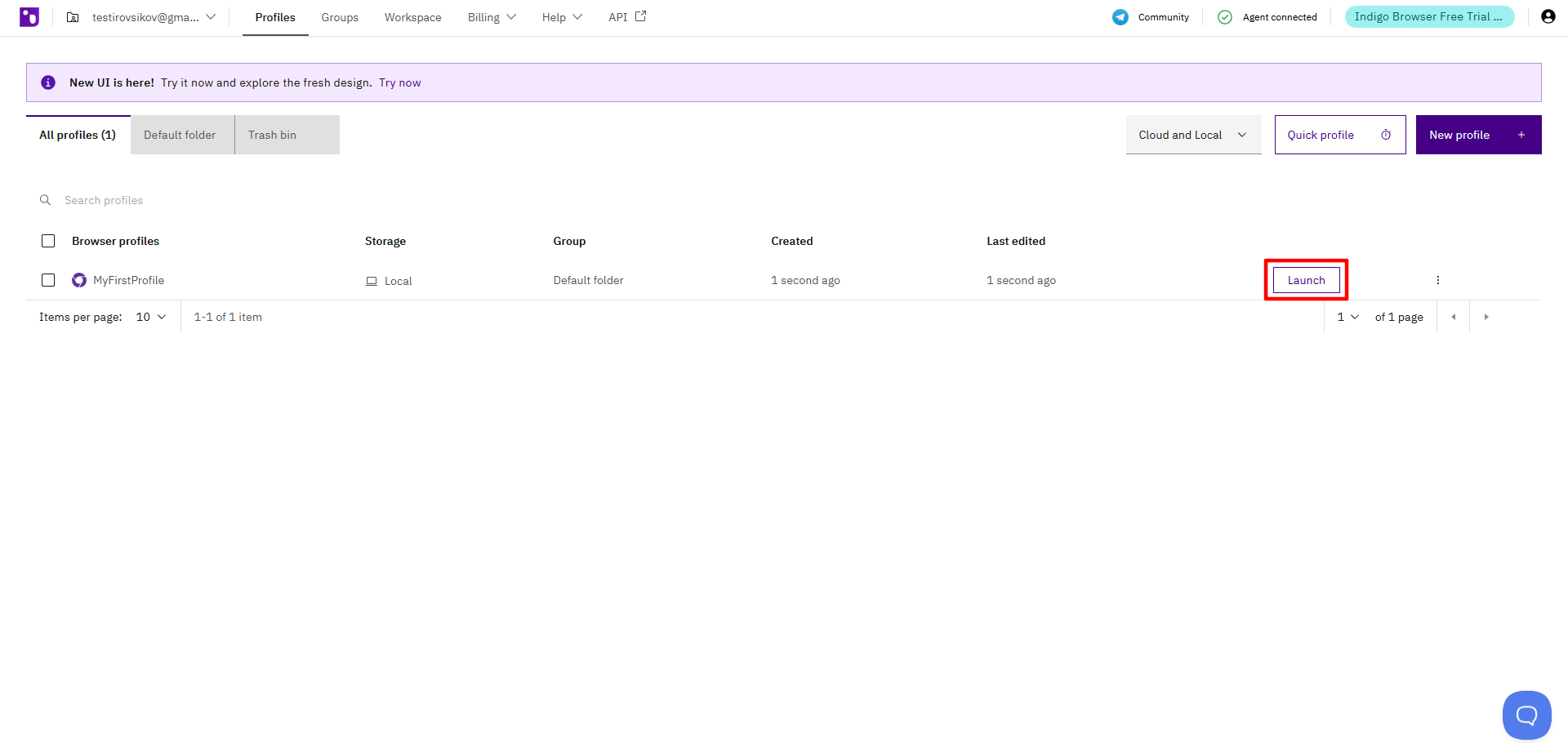Open the Items per page dropdown
Viewport: 1568px width, 743px height.
coord(150,317)
